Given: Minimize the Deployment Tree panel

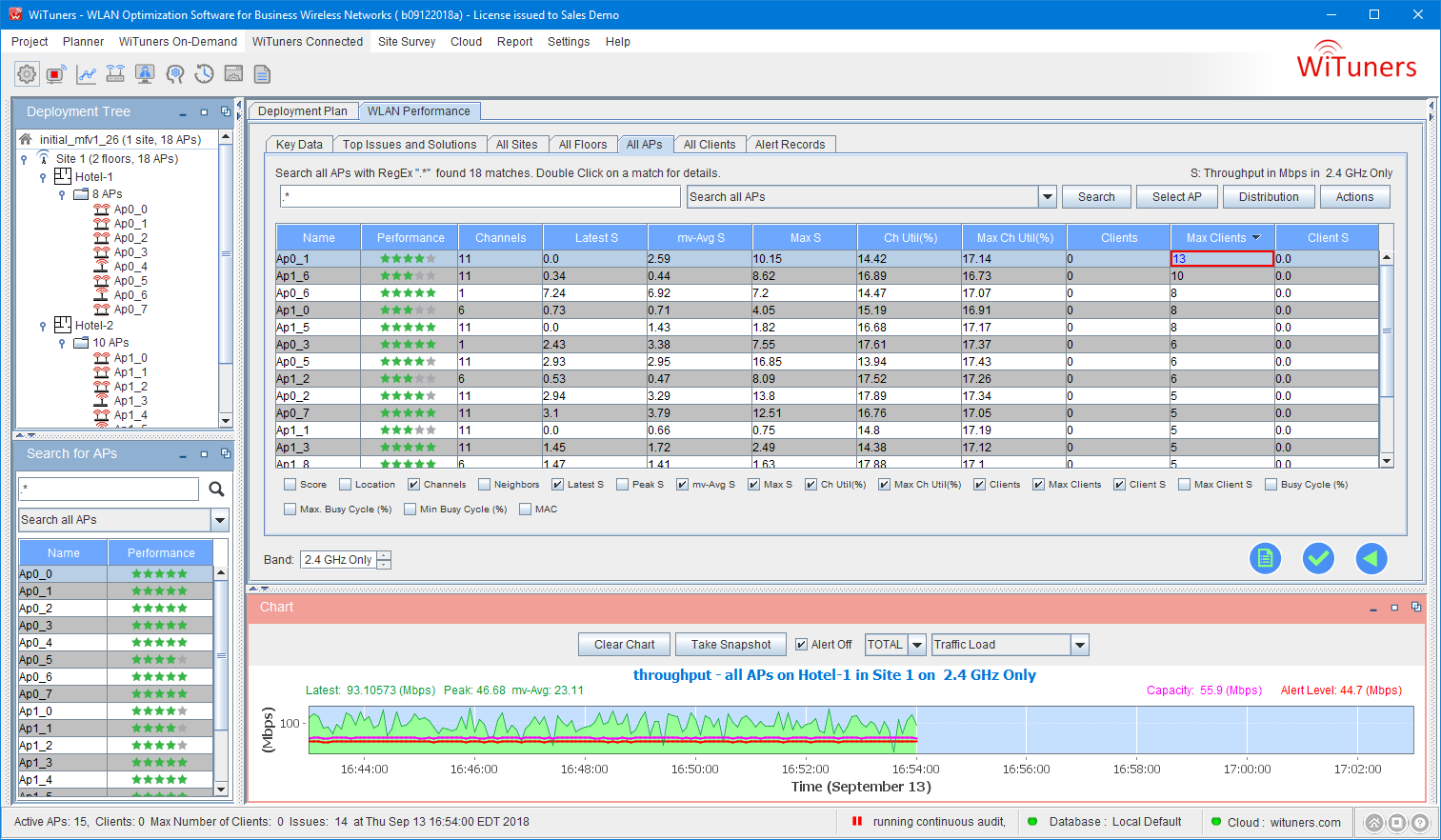Looking at the screenshot, I should tap(183, 113).
